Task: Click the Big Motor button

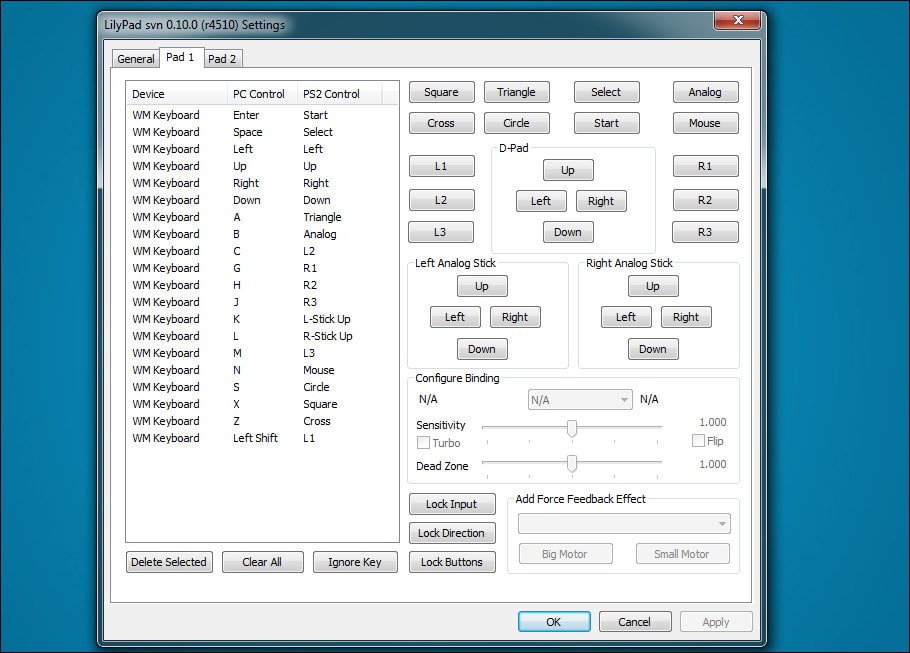Action: [565, 554]
